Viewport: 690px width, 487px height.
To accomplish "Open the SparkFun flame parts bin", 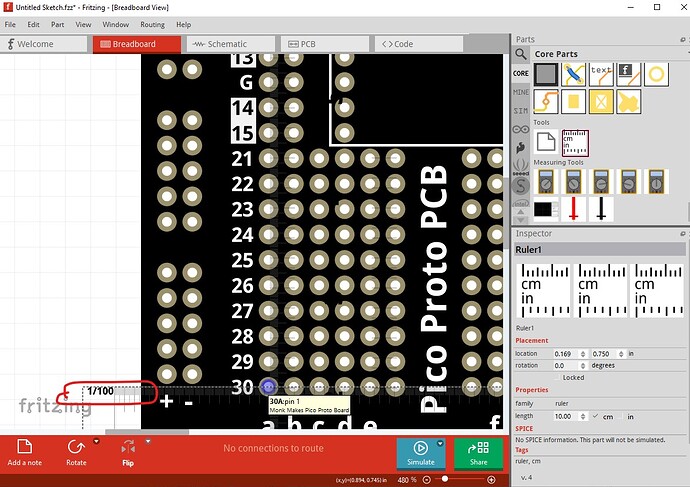I will click(x=521, y=148).
